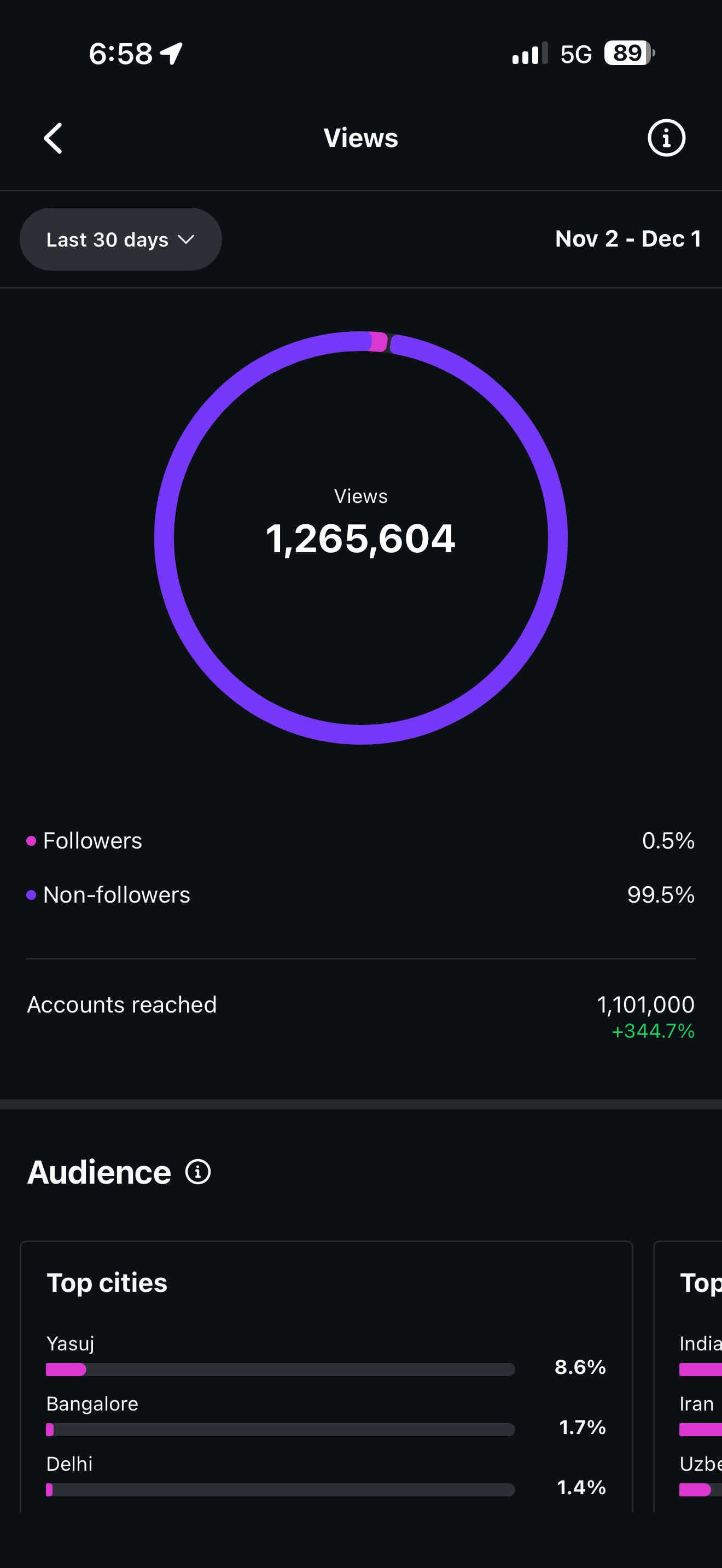This screenshot has width=722, height=1568.
Task: Open the Views info icon
Action: point(666,138)
